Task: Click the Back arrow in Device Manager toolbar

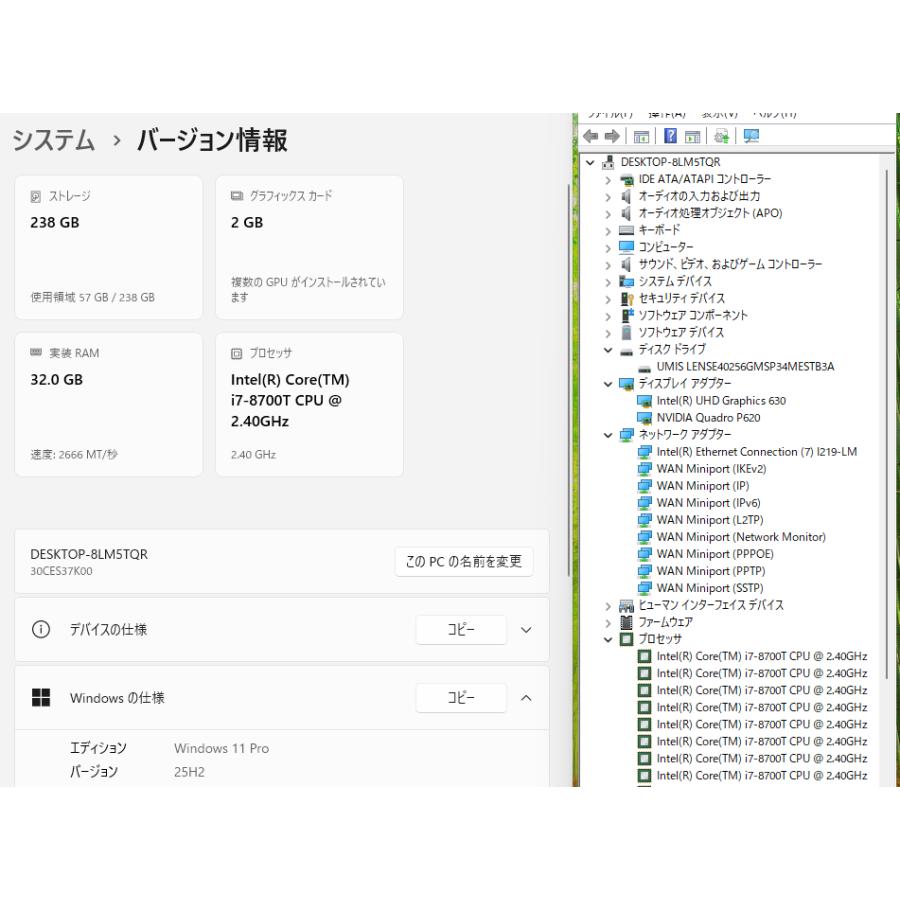Action: (590, 136)
